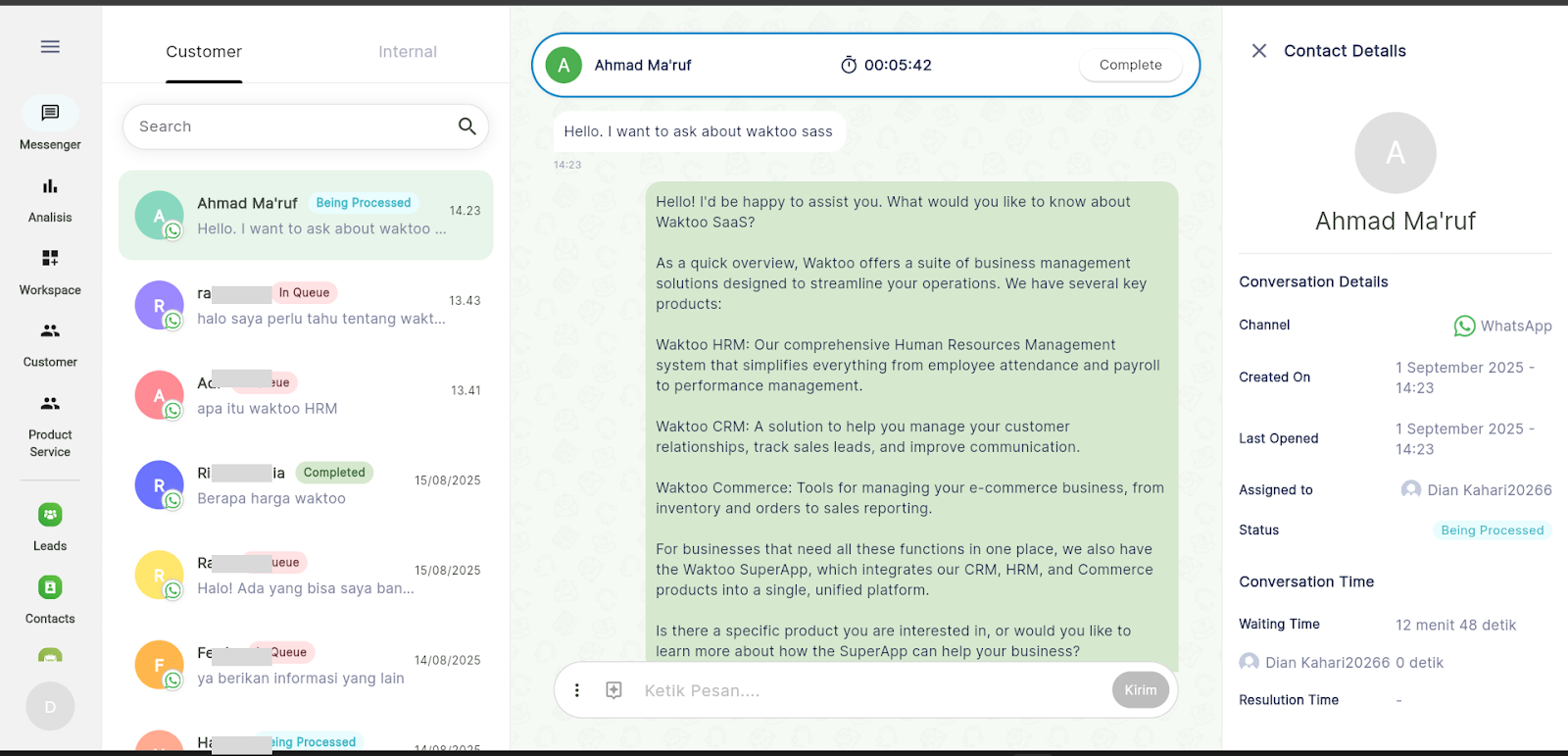Screen dimensions: 1568x756
Task: Open the hamburger menu icon
Action: [50, 46]
